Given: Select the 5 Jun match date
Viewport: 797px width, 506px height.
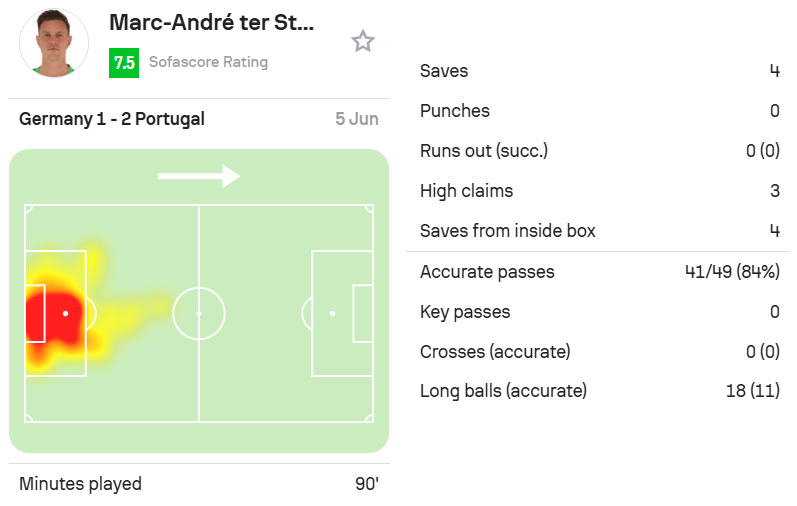Looking at the screenshot, I should click(357, 119).
